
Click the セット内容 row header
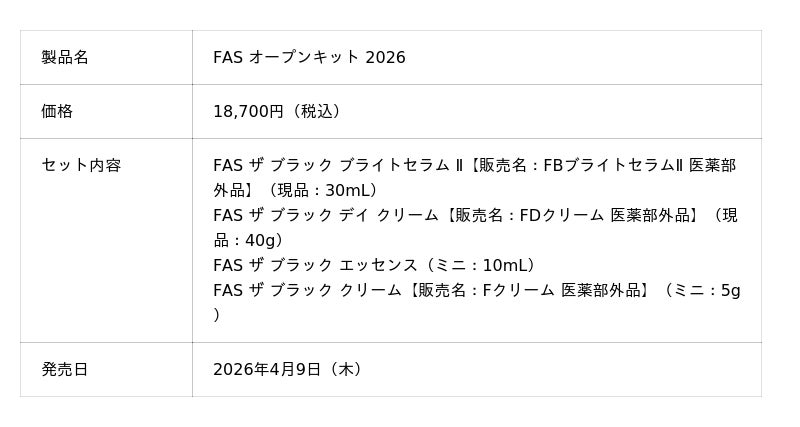(x=81, y=166)
